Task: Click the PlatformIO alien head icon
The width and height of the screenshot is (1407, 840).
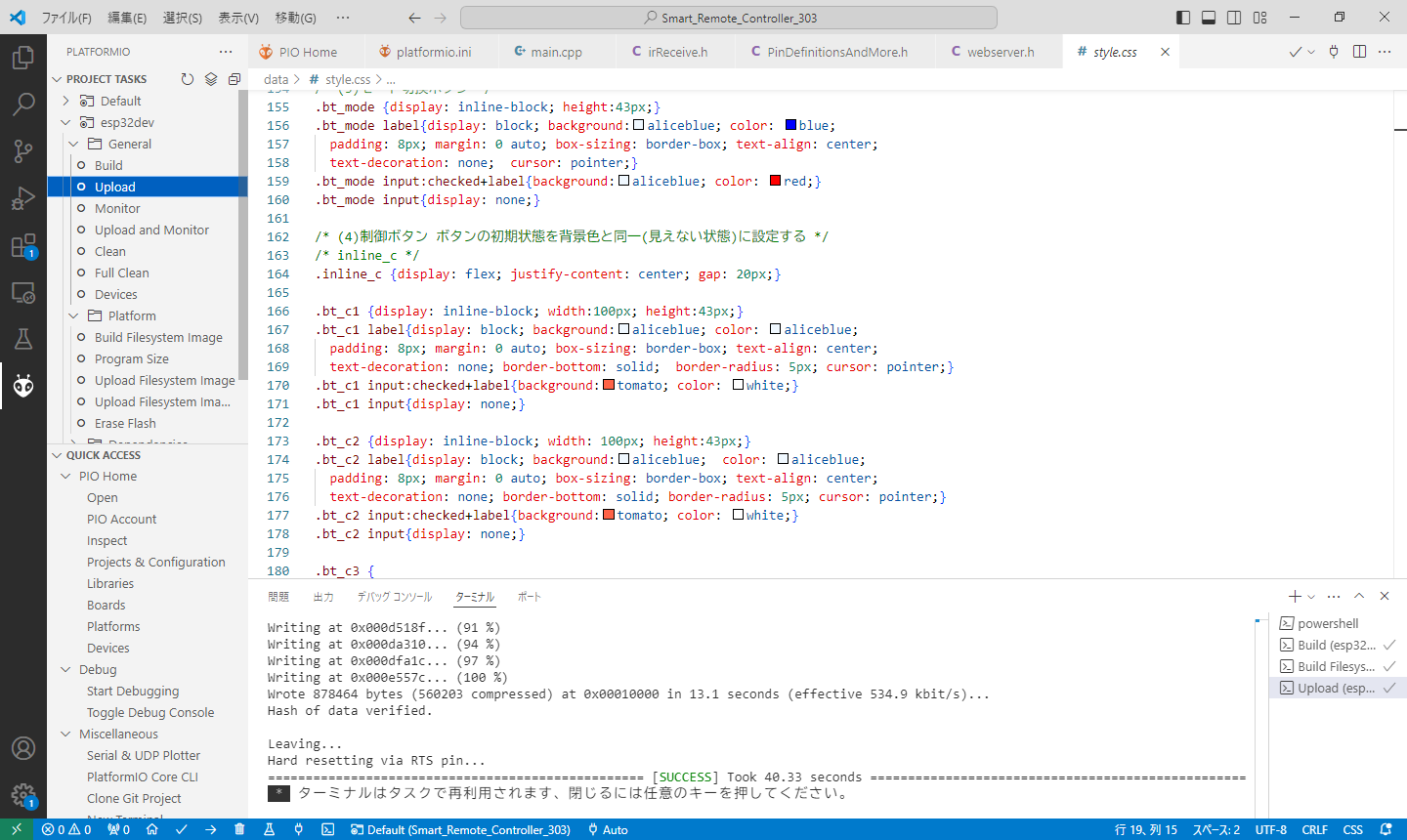Action: [23, 386]
